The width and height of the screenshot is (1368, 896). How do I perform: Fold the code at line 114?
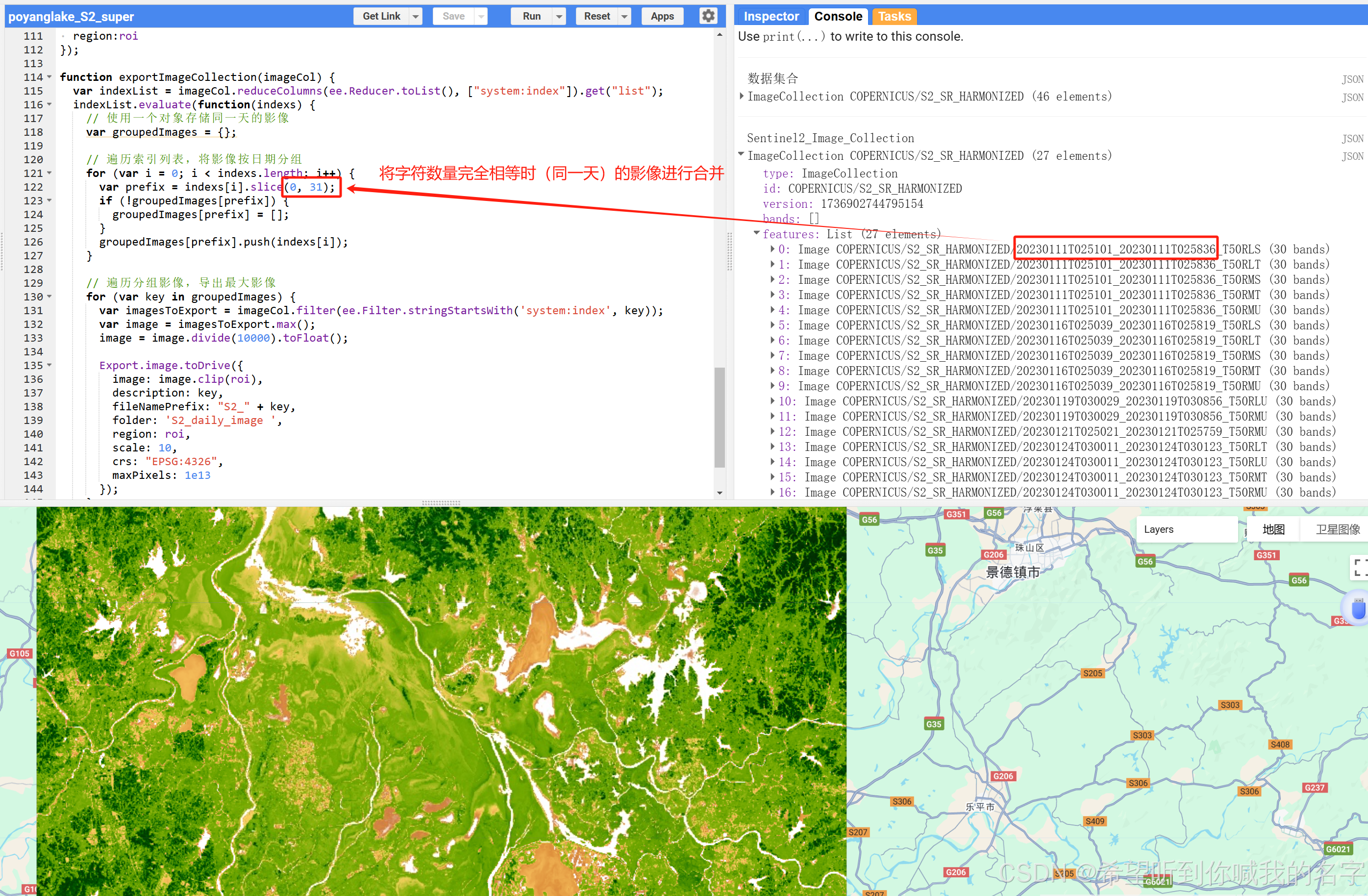point(50,77)
